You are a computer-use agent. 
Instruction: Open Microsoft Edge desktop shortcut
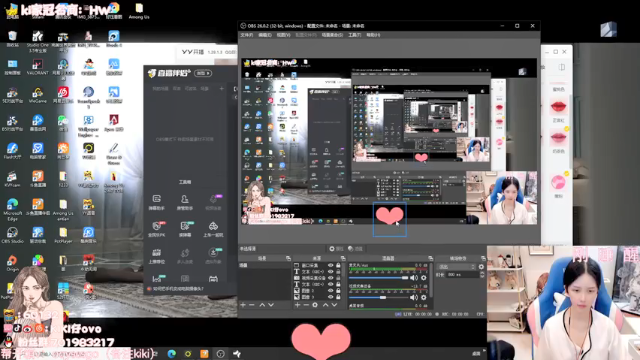pyautogui.click(x=12, y=209)
